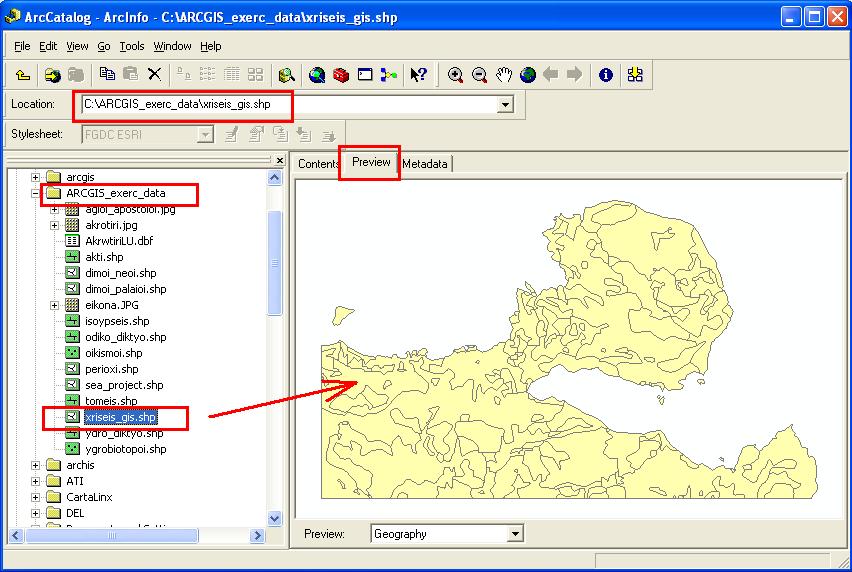This screenshot has height=572, width=852.
Task: Click the Forward extent arrow icon
Action: tap(574, 74)
